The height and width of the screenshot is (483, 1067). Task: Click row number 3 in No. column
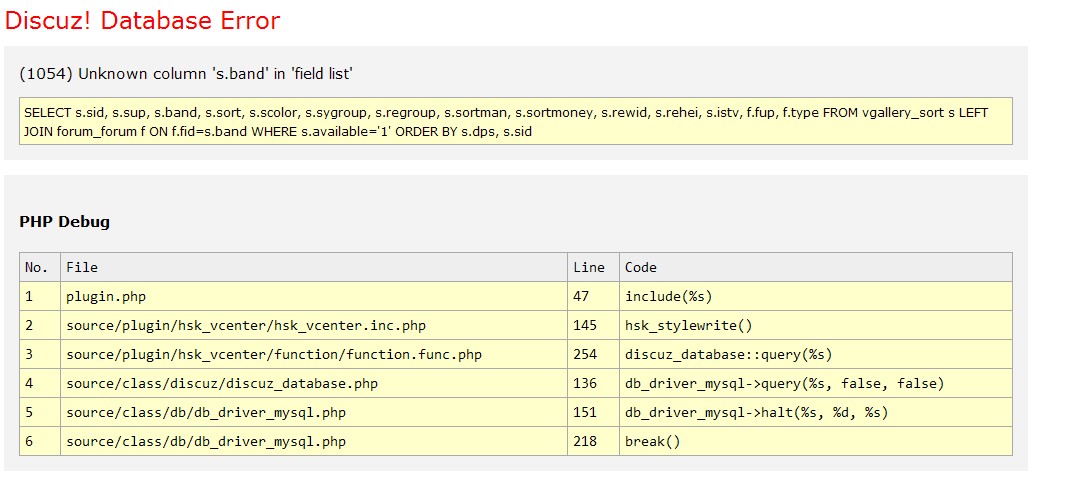point(40,354)
